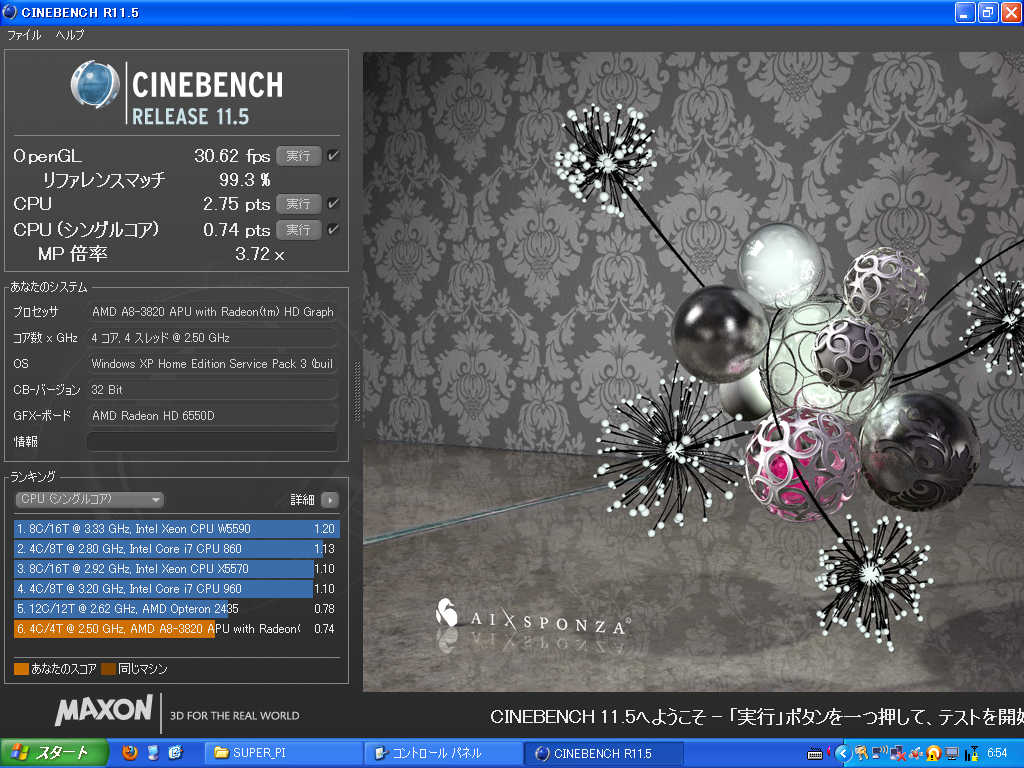Open the ranking type dropdown
The width and height of the screenshot is (1024, 768).
coord(89,499)
